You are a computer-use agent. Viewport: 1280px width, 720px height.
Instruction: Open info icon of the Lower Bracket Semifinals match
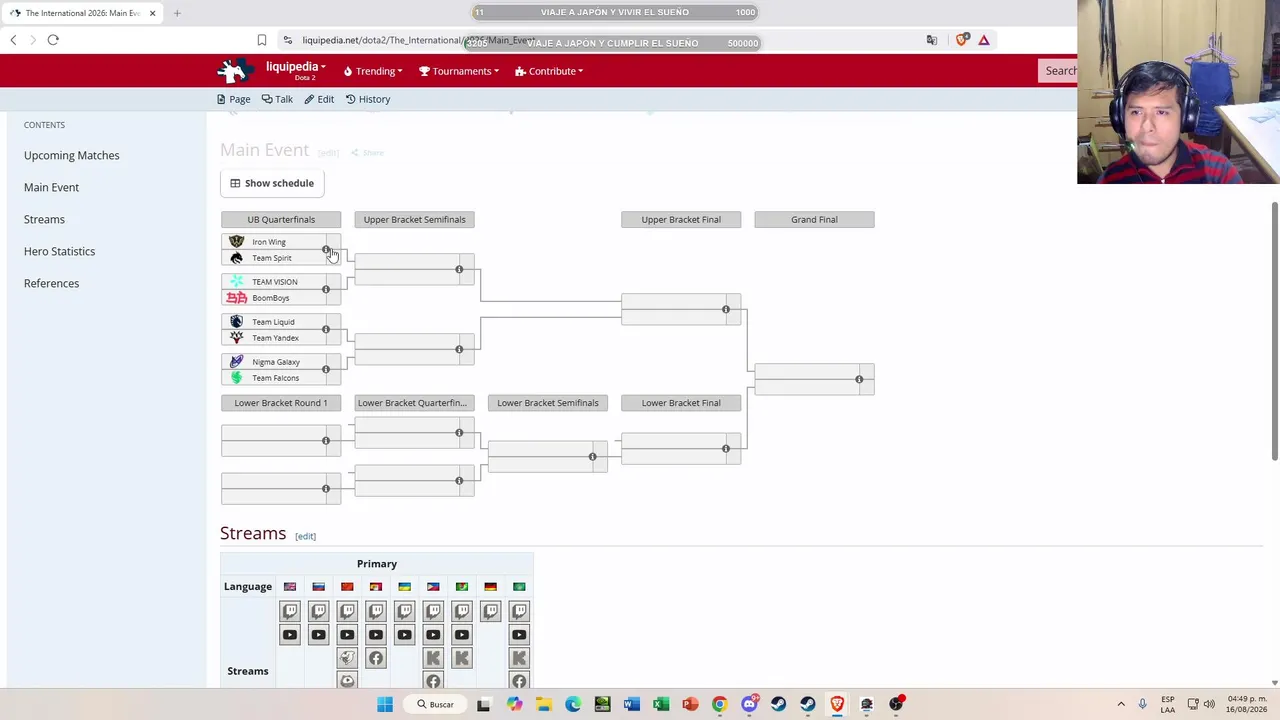point(592,457)
